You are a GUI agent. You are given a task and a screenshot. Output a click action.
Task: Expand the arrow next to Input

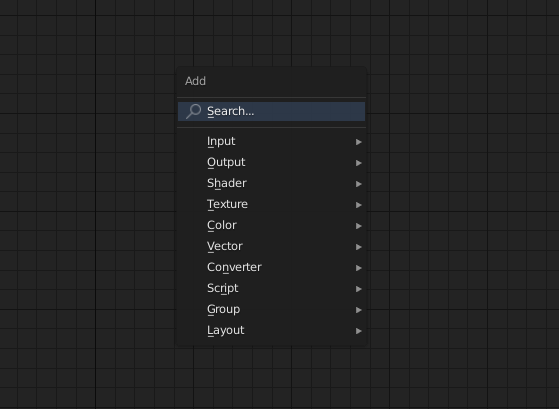click(359, 142)
